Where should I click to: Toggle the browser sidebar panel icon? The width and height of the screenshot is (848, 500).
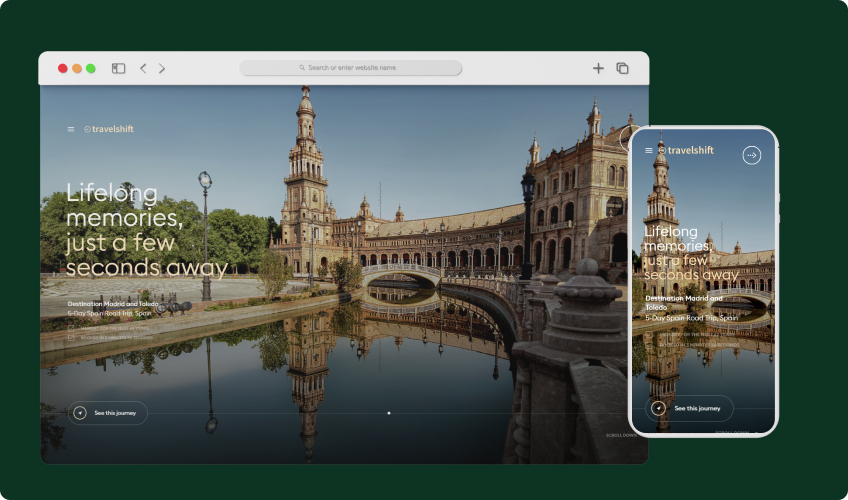point(118,68)
